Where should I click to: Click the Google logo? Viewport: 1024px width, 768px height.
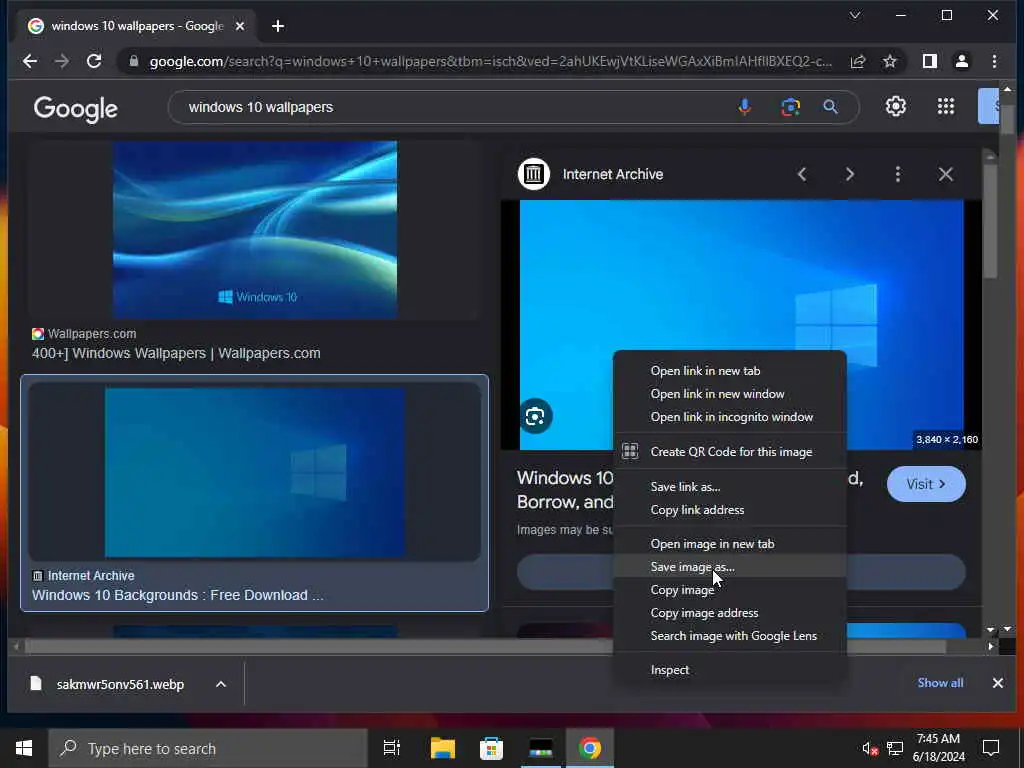(76, 108)
